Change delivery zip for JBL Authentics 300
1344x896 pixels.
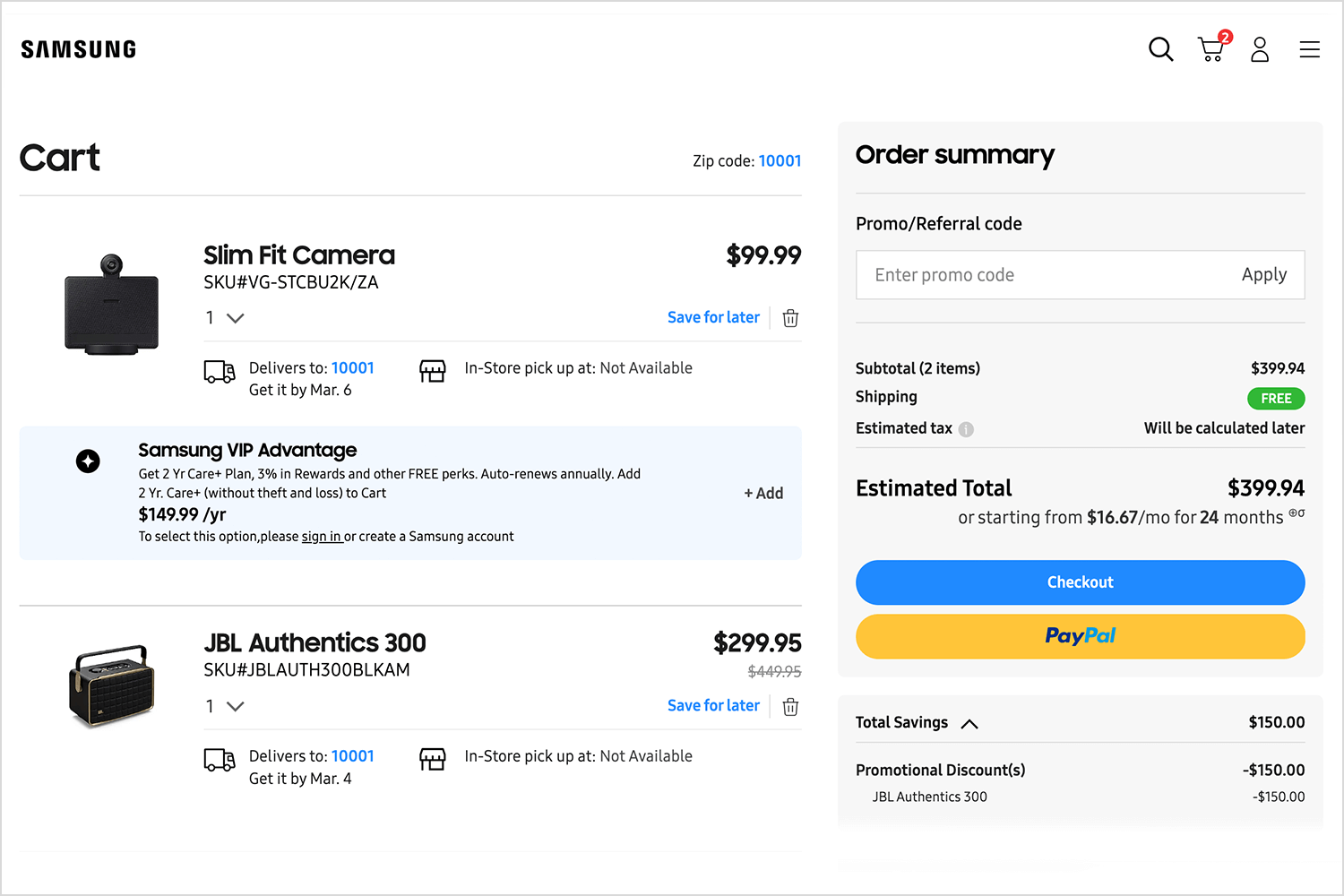353,756
